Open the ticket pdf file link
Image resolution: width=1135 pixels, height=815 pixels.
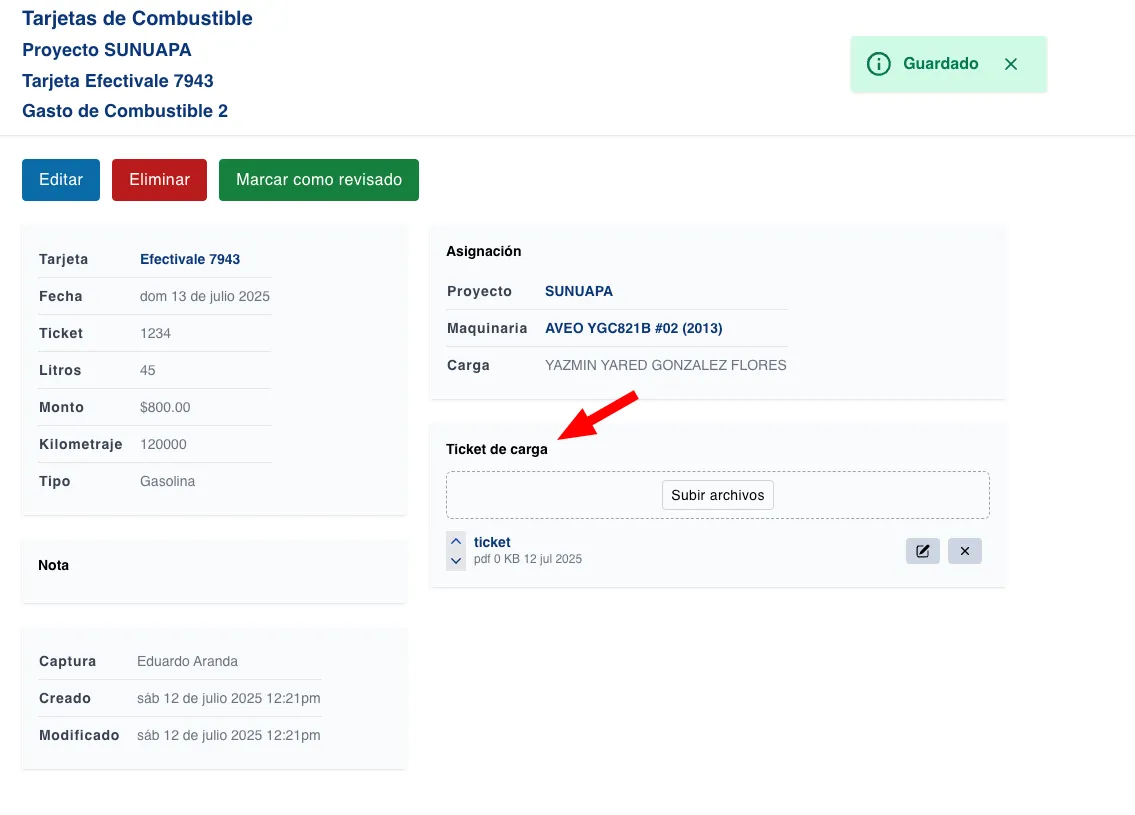click(x=492, y=542)
